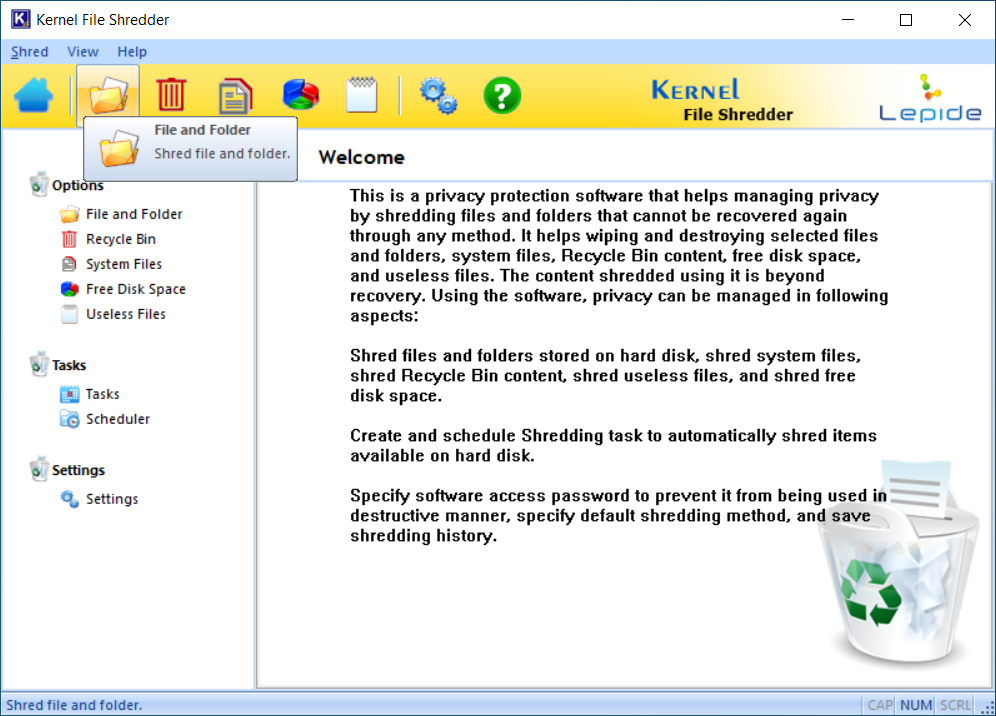
Task: Click the Home toolbar icon
Action: tap(34, 95)
